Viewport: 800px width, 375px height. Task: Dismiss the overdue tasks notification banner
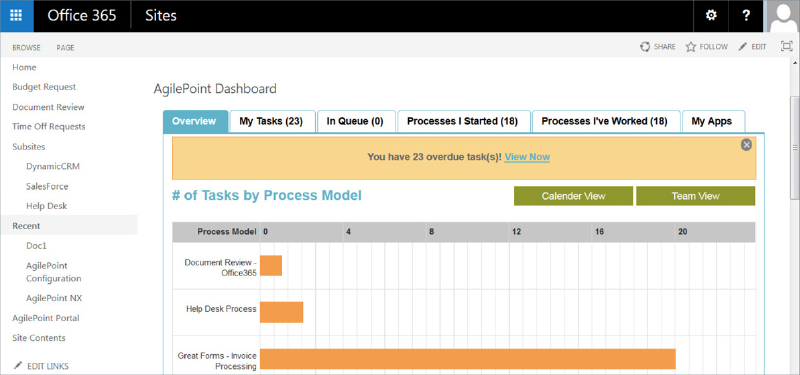(746, 145)
